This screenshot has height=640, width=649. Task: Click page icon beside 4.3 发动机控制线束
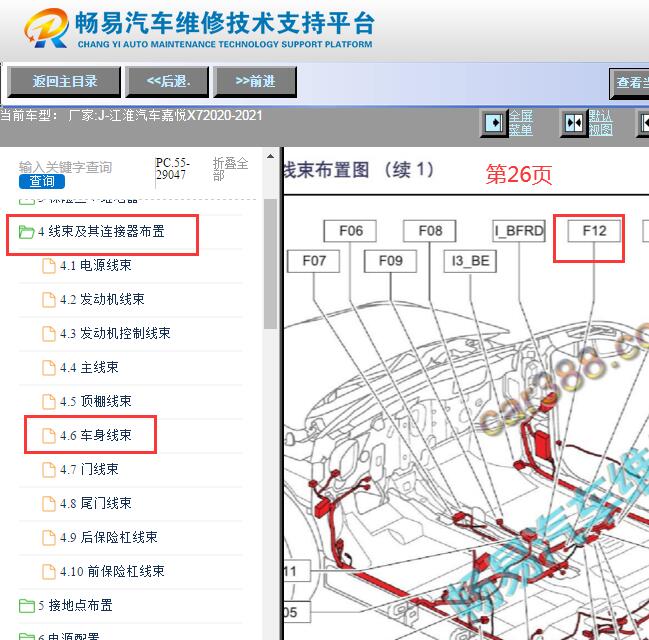click(49, 334)
